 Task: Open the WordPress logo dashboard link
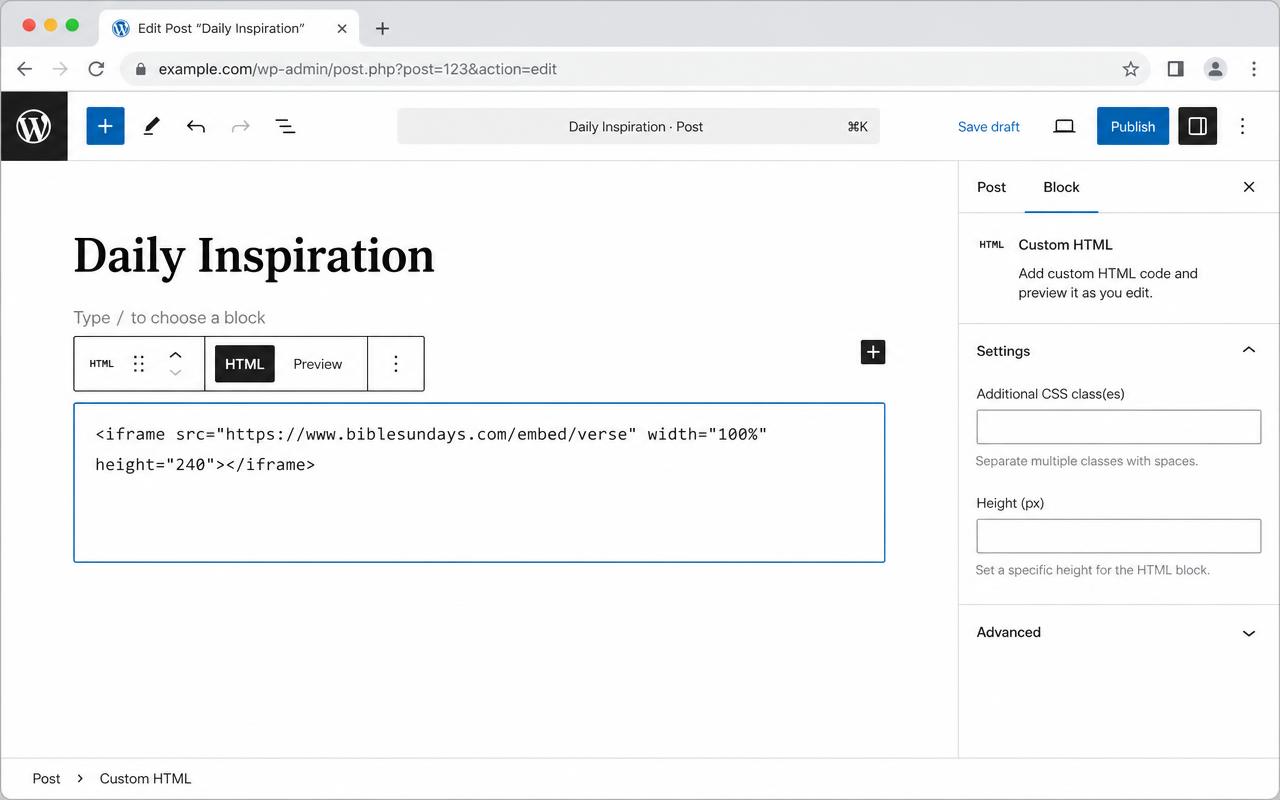point(34,126)
